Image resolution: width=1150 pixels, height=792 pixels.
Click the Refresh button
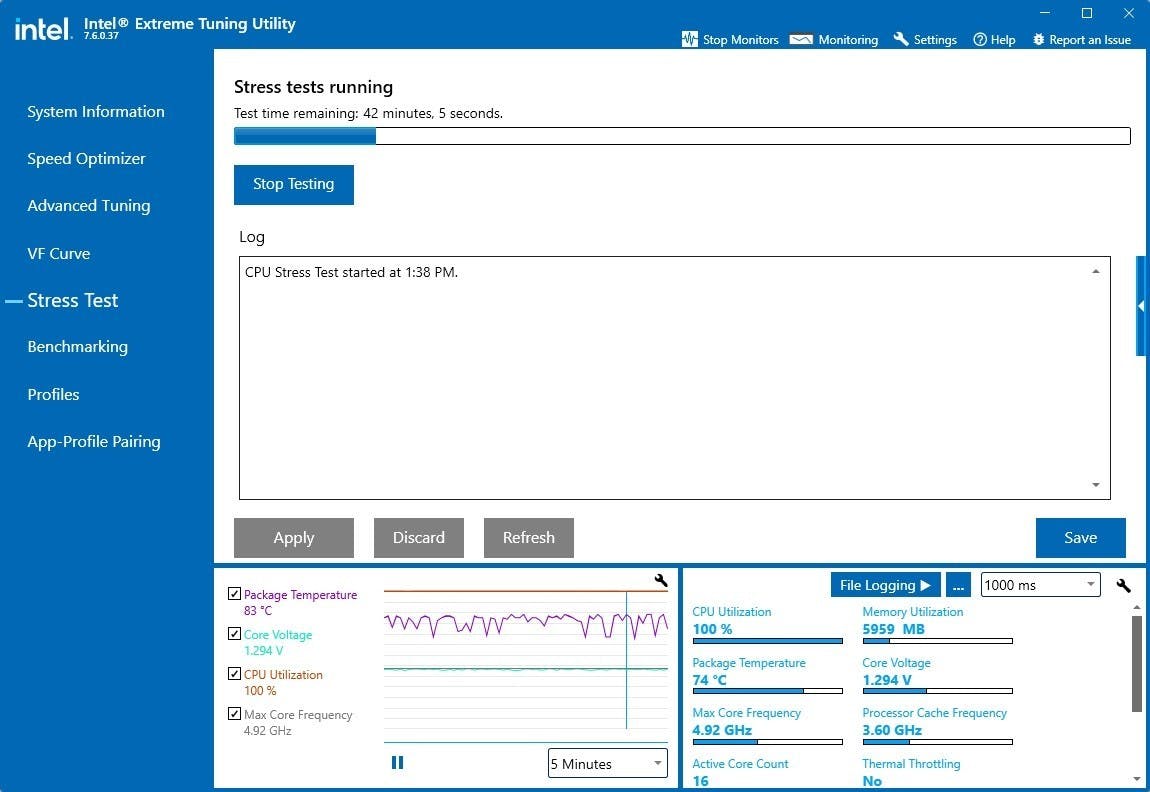pyautogui.click(x=529, y=538)
